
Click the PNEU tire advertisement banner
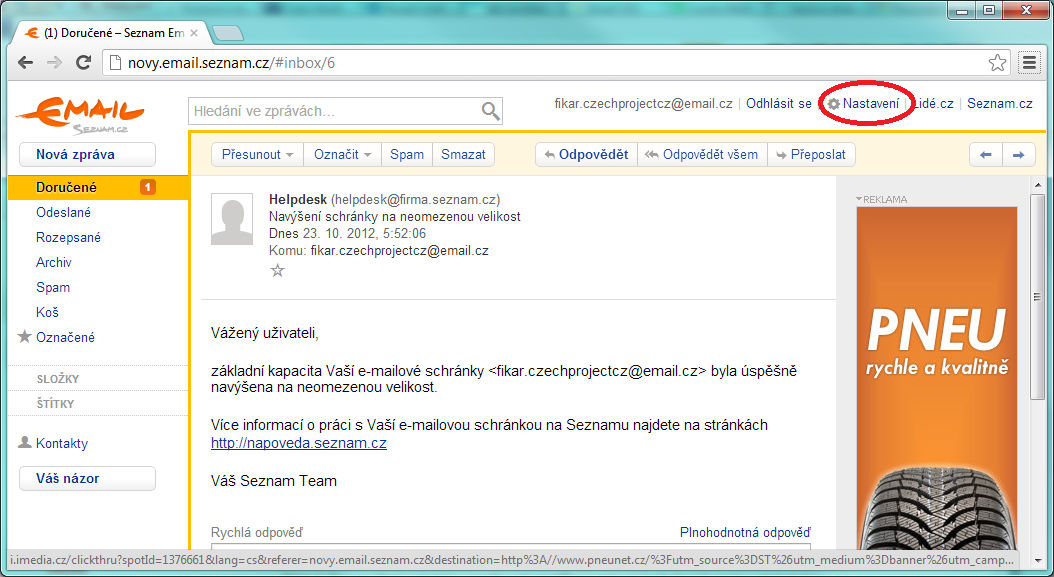936,378
